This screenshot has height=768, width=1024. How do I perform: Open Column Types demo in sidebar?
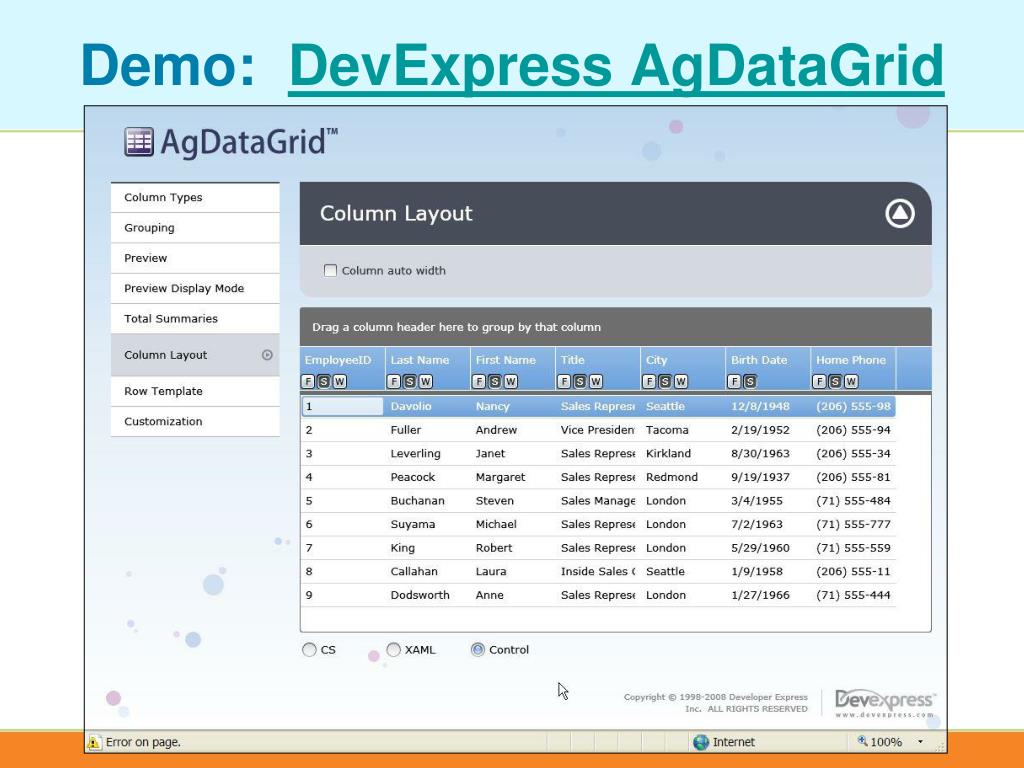pyautogui.click(x=195, y=197)
